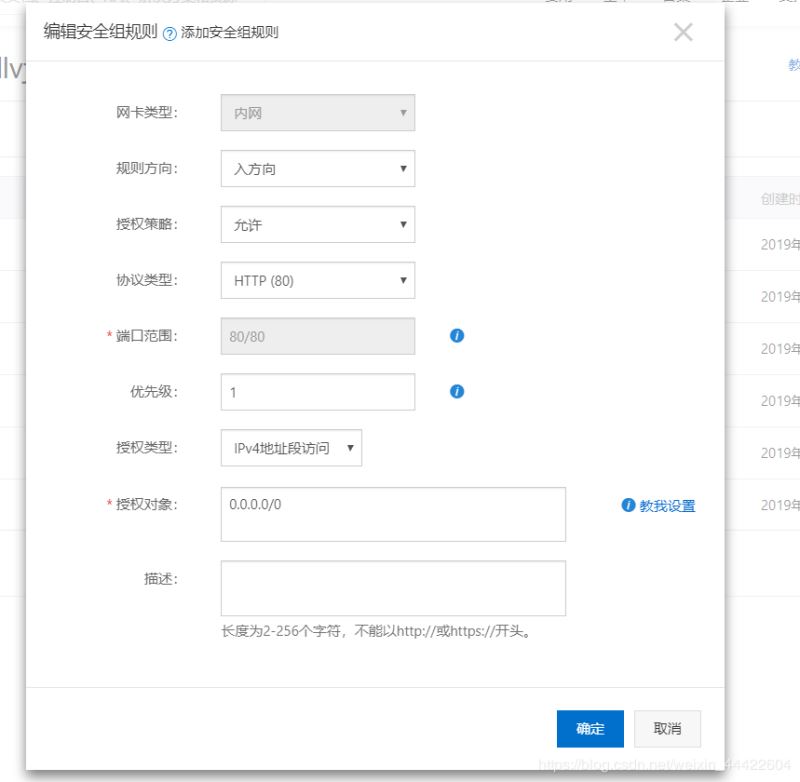Click the 取消 cancel button
Screen dimensions: 800x782
click(x=668, y=729)
